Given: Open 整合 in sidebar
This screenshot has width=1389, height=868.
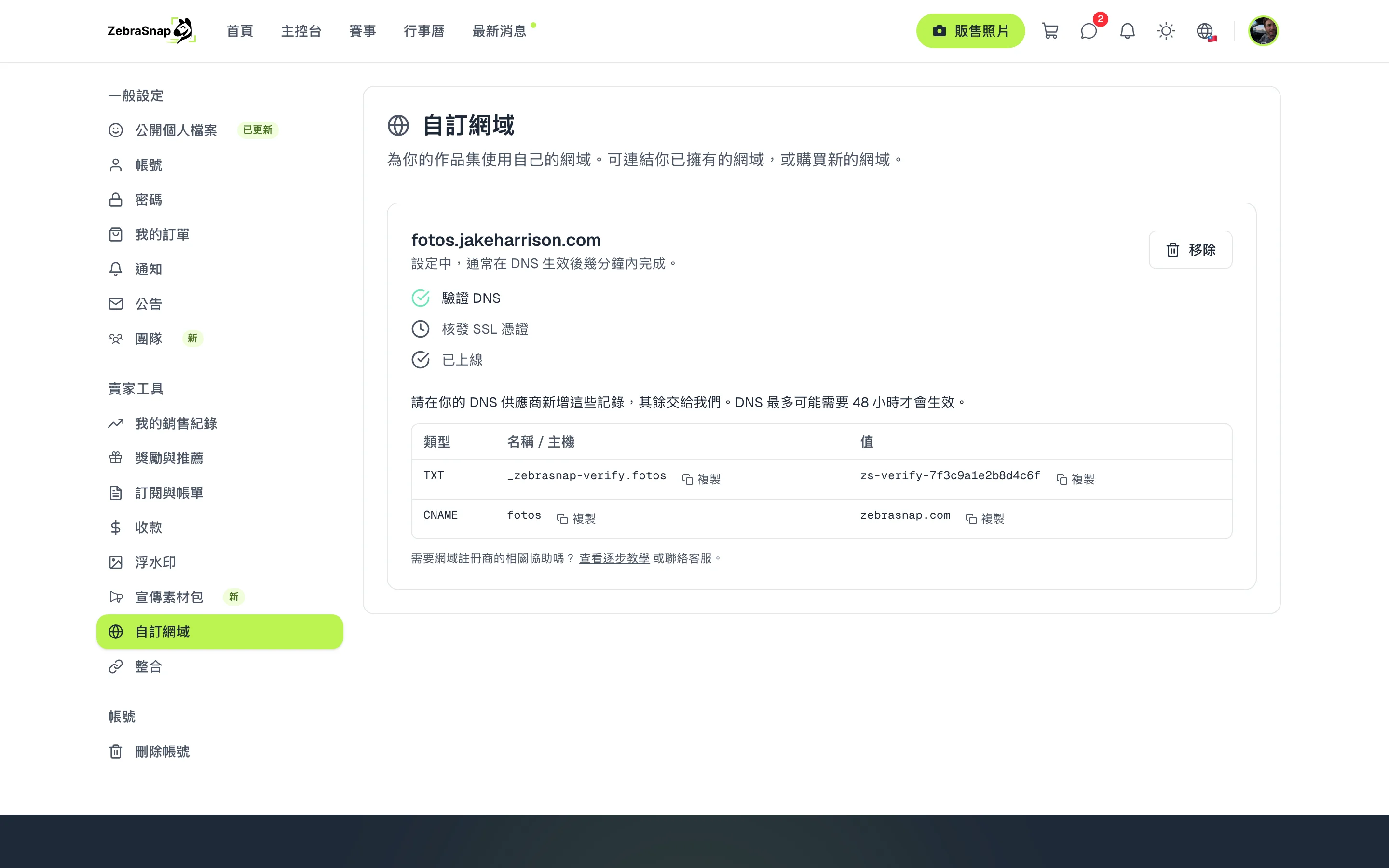Looking at the screenshot, I should pyautogui.click(x=220, y=666).
